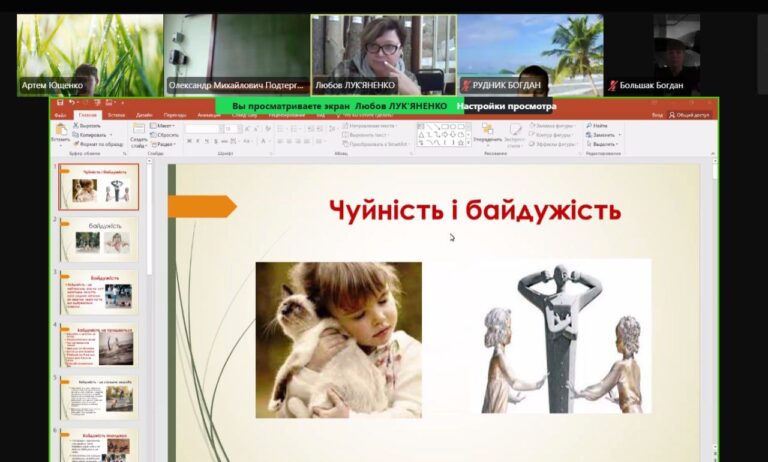Open the Insert (Вставка) ribbon tab

(116, 115)
